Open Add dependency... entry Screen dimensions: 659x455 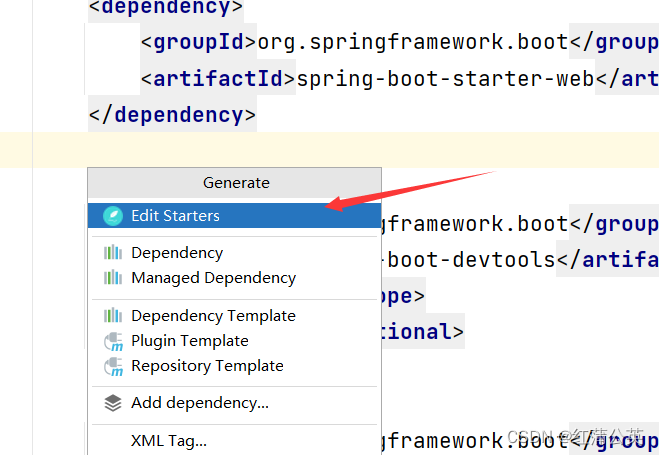[x=235, y=403]
